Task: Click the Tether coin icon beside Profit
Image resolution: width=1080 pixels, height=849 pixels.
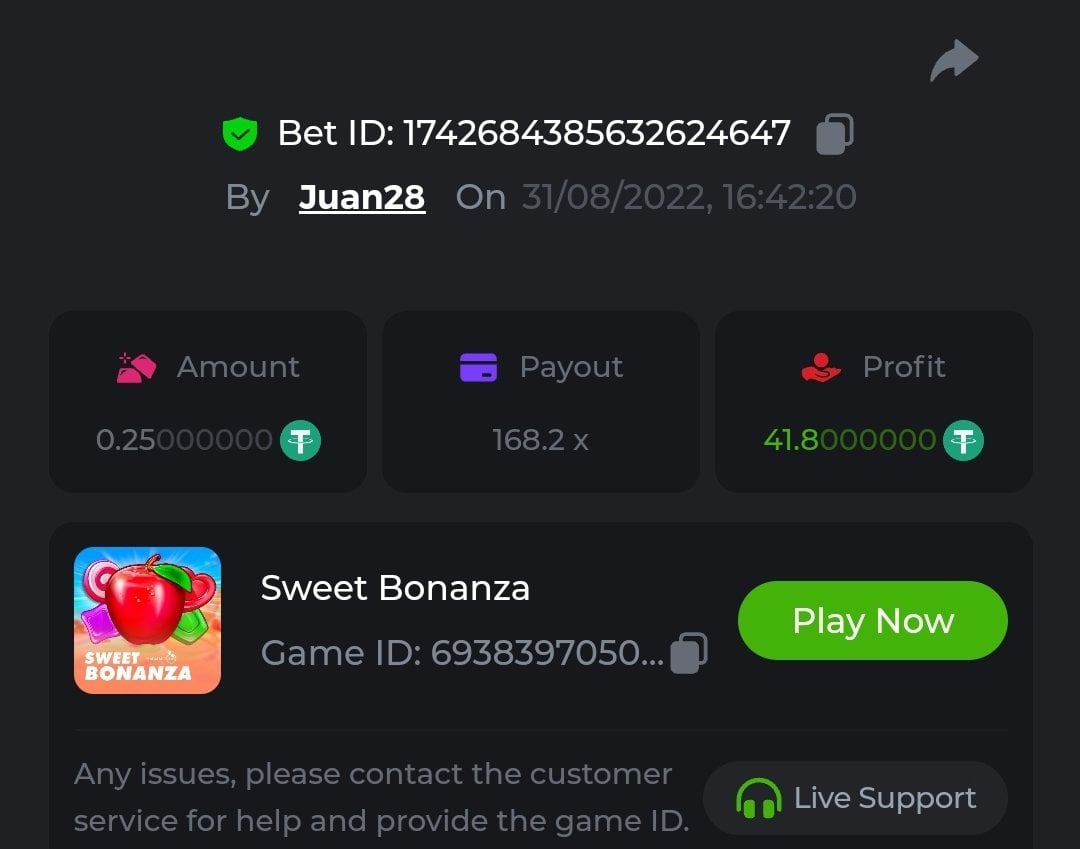Action: point(963,440)
